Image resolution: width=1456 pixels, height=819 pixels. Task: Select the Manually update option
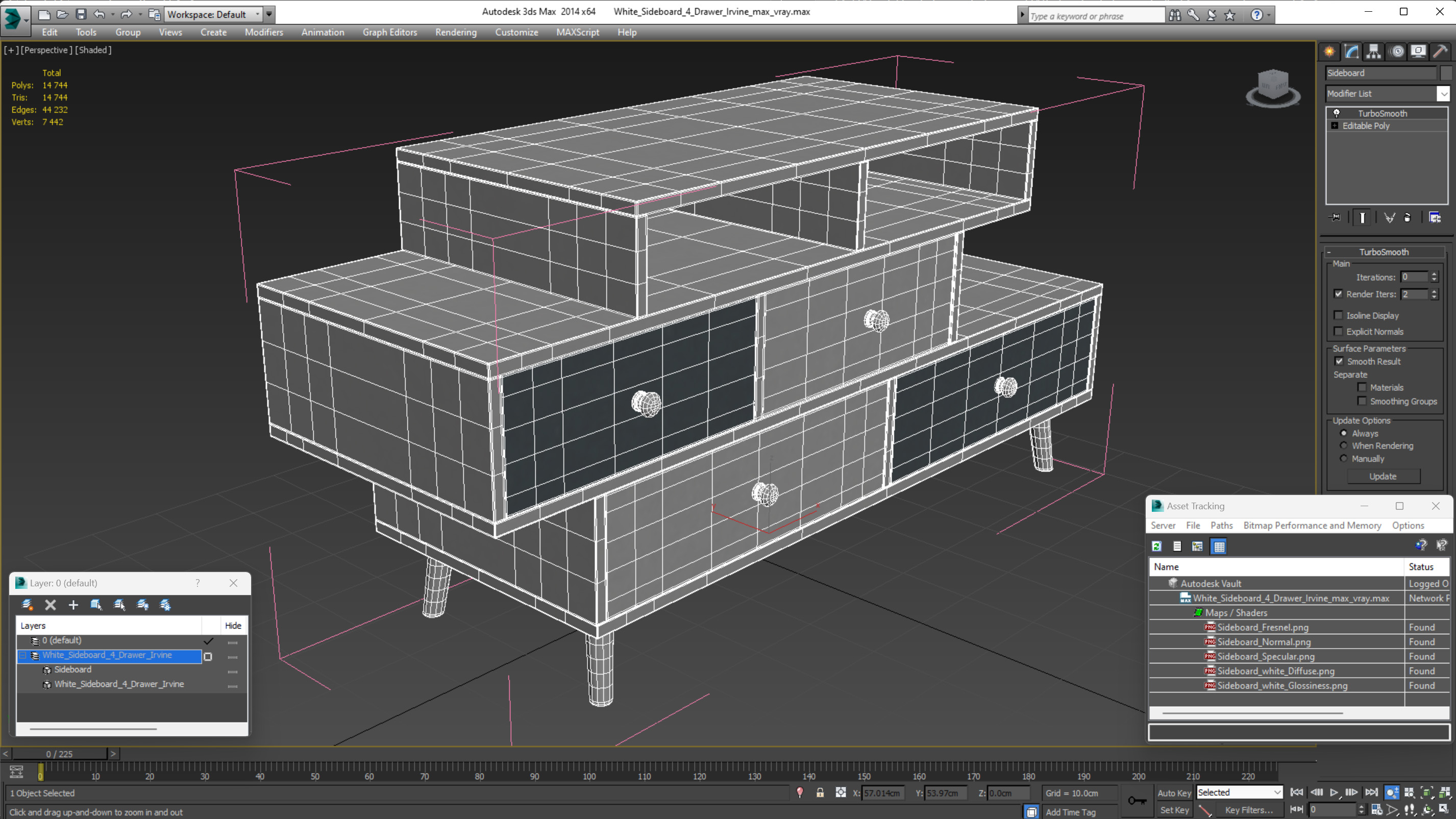click(x=1344, y=458)
